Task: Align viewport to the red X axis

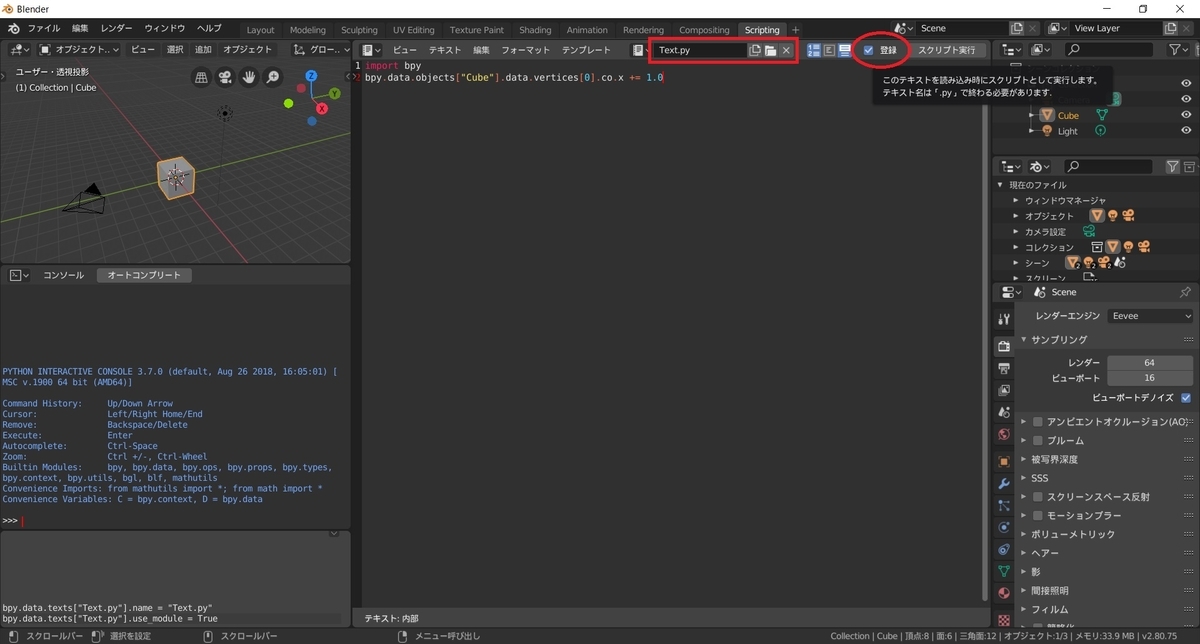Action: click(x=324, y=107)
